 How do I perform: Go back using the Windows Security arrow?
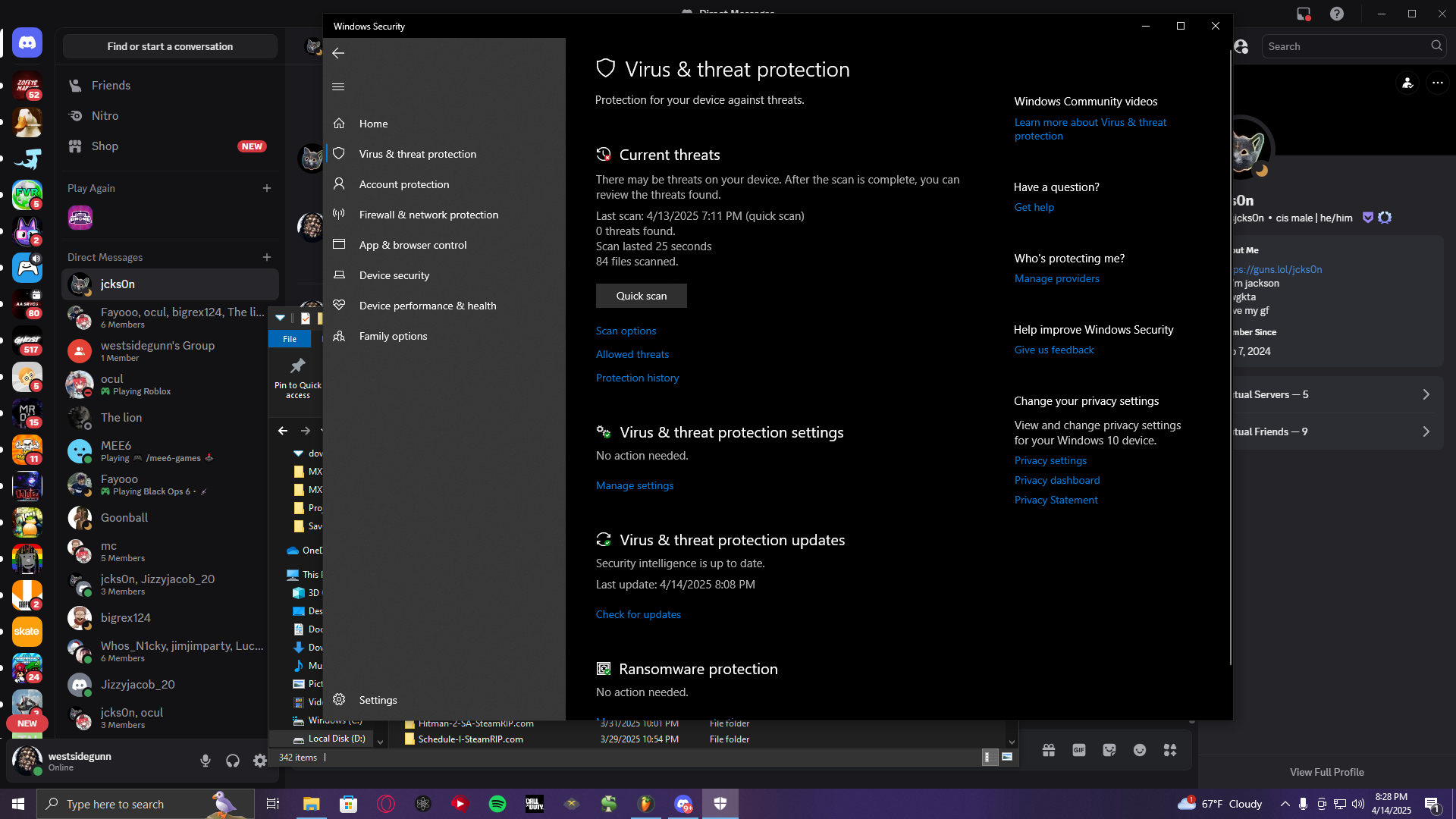tap(338, 53)
